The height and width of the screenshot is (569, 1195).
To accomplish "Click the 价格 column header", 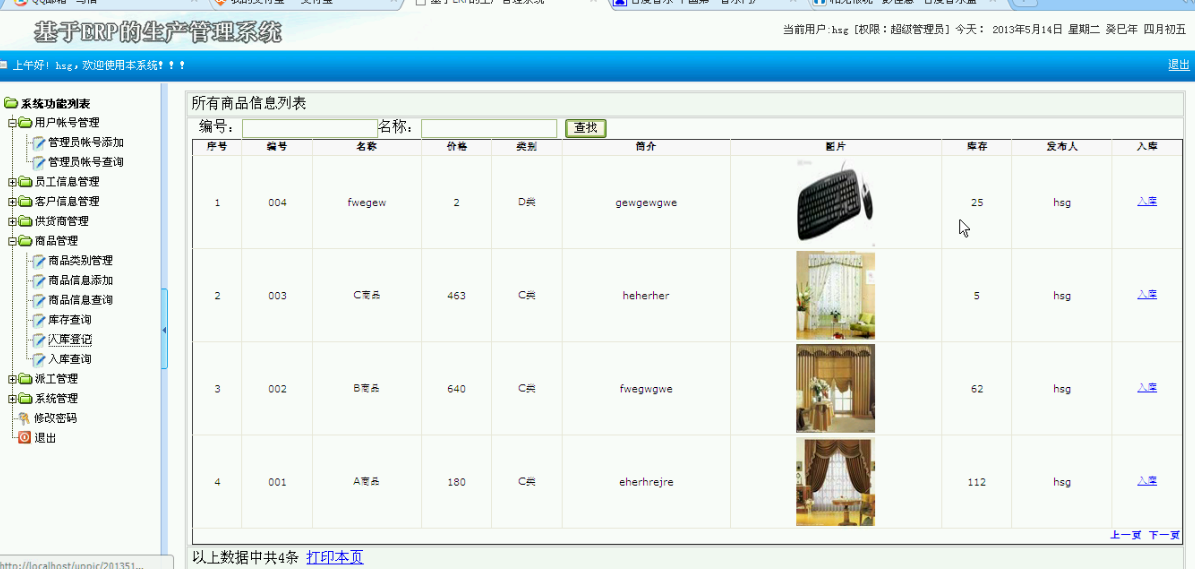I will (457, 147).
